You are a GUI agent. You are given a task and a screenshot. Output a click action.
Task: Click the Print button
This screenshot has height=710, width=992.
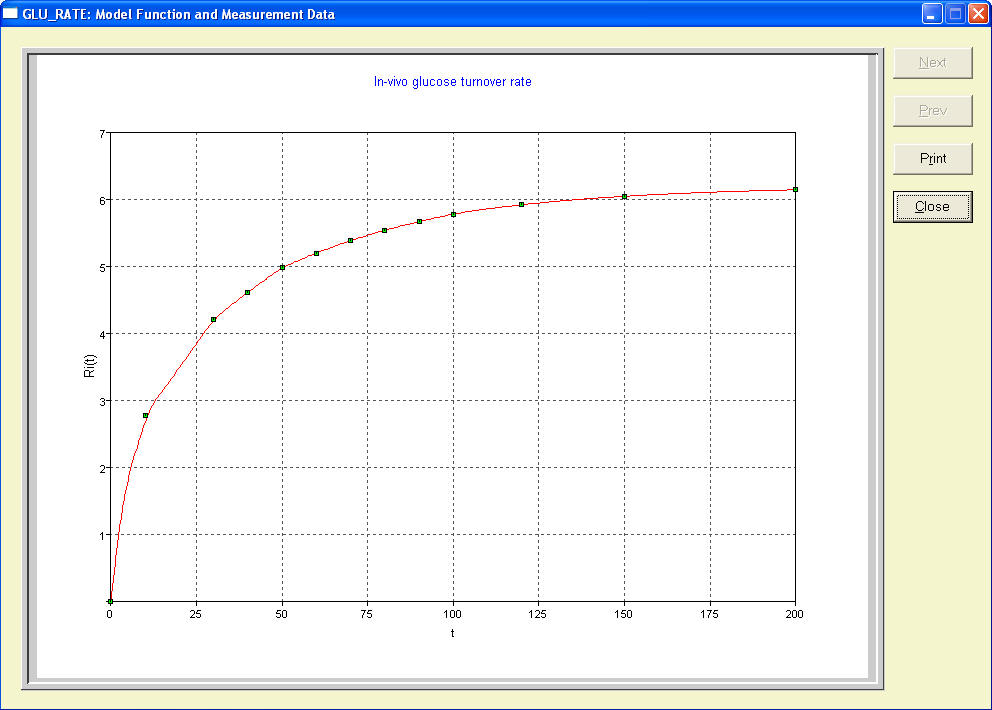click(x=932, y=158)
